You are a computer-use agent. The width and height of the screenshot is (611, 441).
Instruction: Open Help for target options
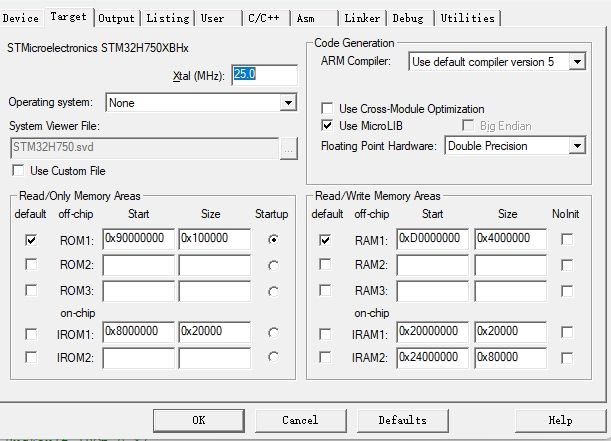click(x=561, y=420)
